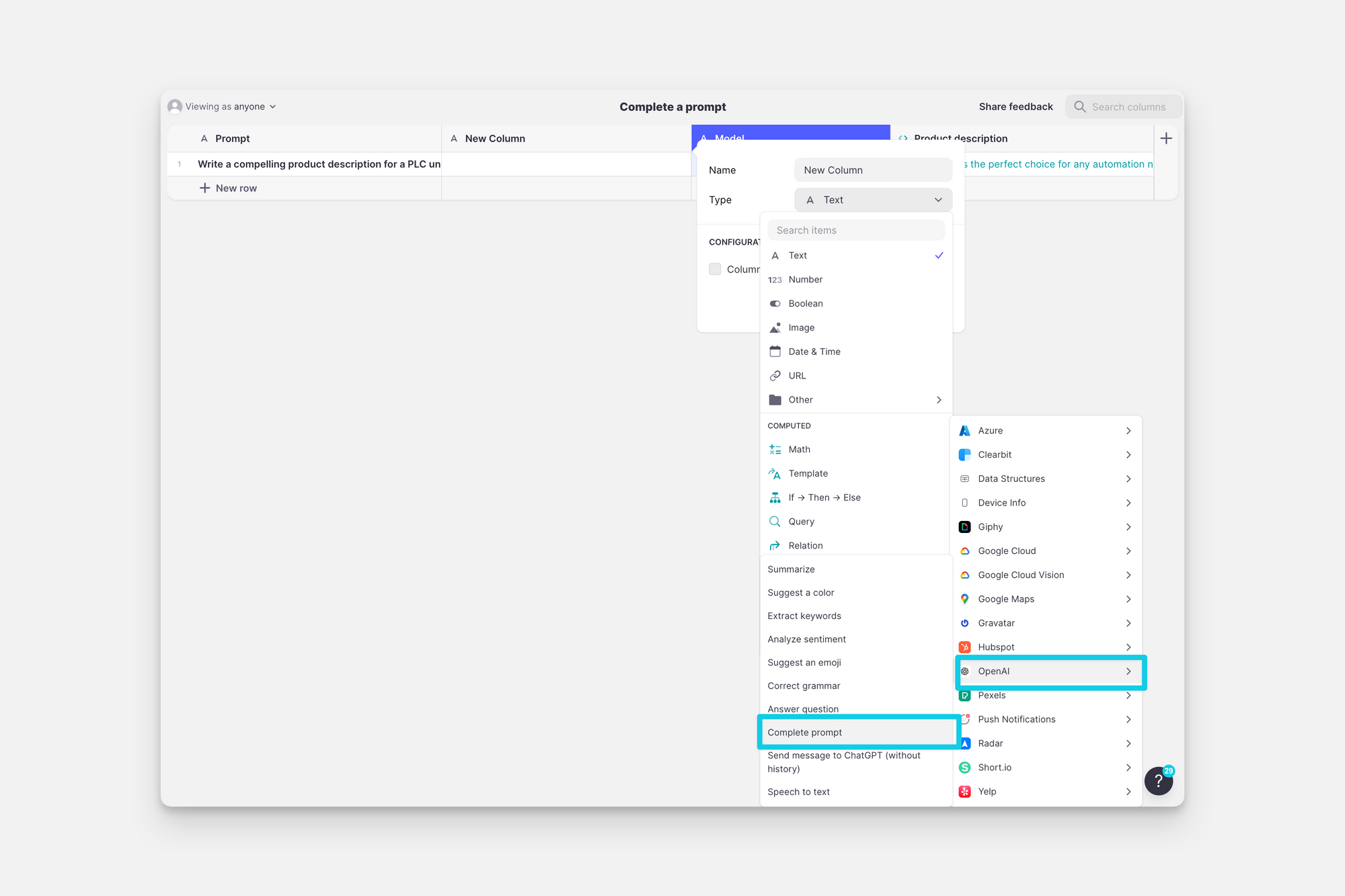Viewport: 1345px width, 896px height.
Task: Click the plus icon to add a column
Action: (1166, 138)
